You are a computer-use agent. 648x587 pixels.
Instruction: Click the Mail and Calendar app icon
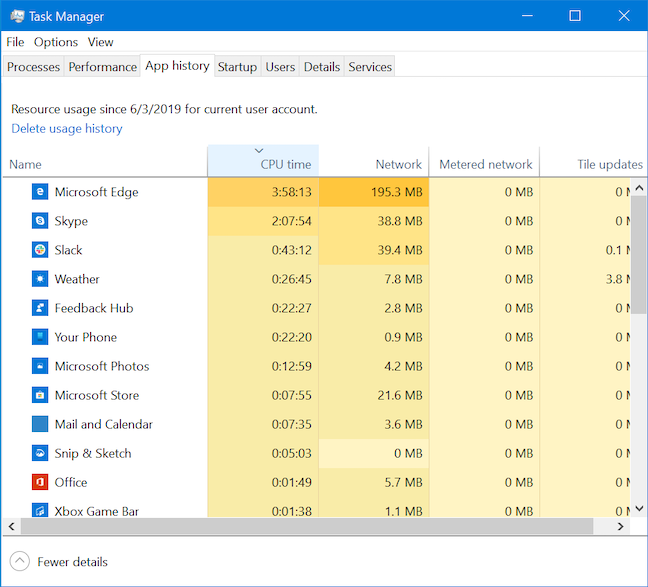(x=40, y=424)
